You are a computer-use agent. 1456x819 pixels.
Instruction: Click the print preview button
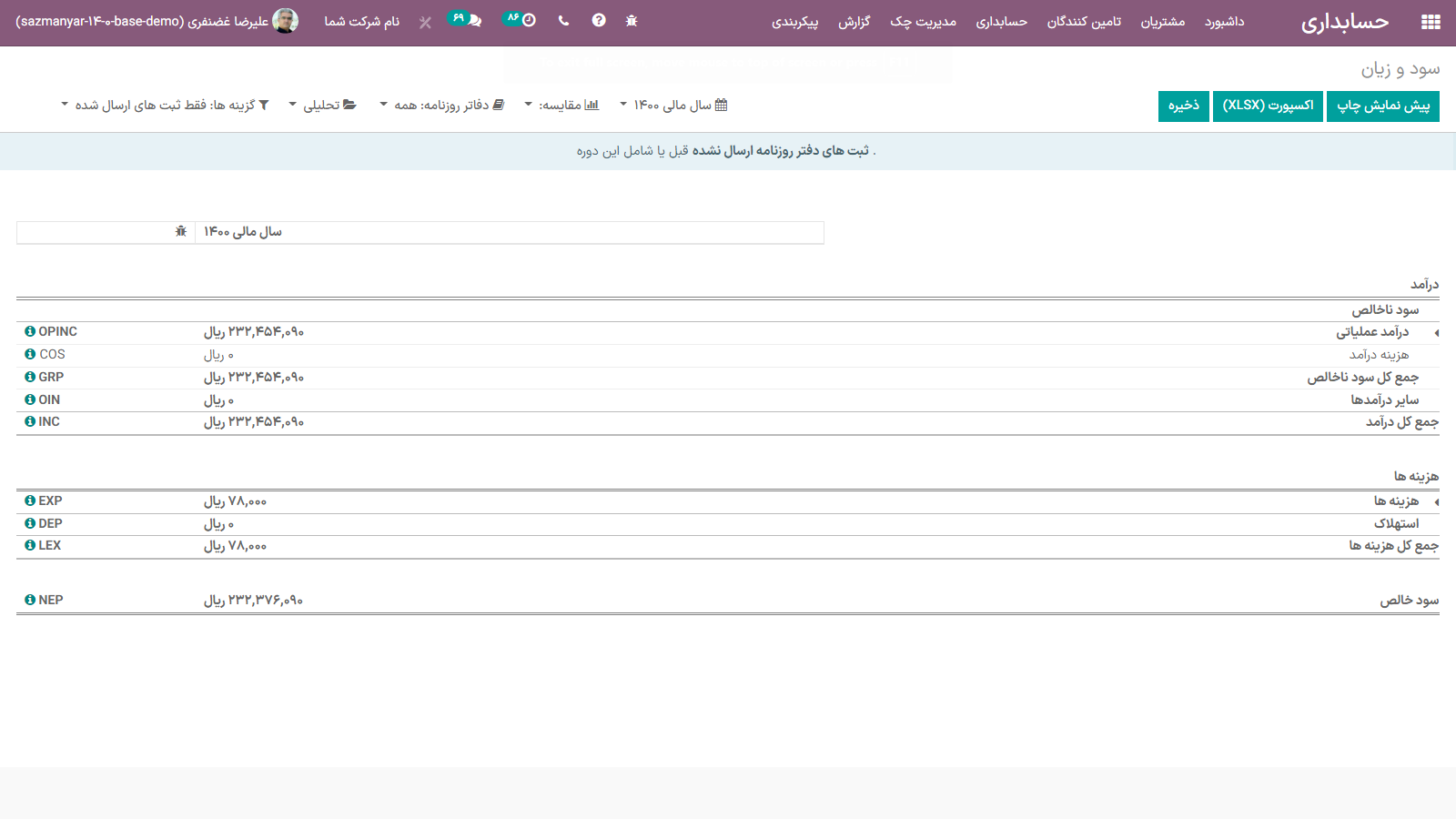click(1382, 106)
